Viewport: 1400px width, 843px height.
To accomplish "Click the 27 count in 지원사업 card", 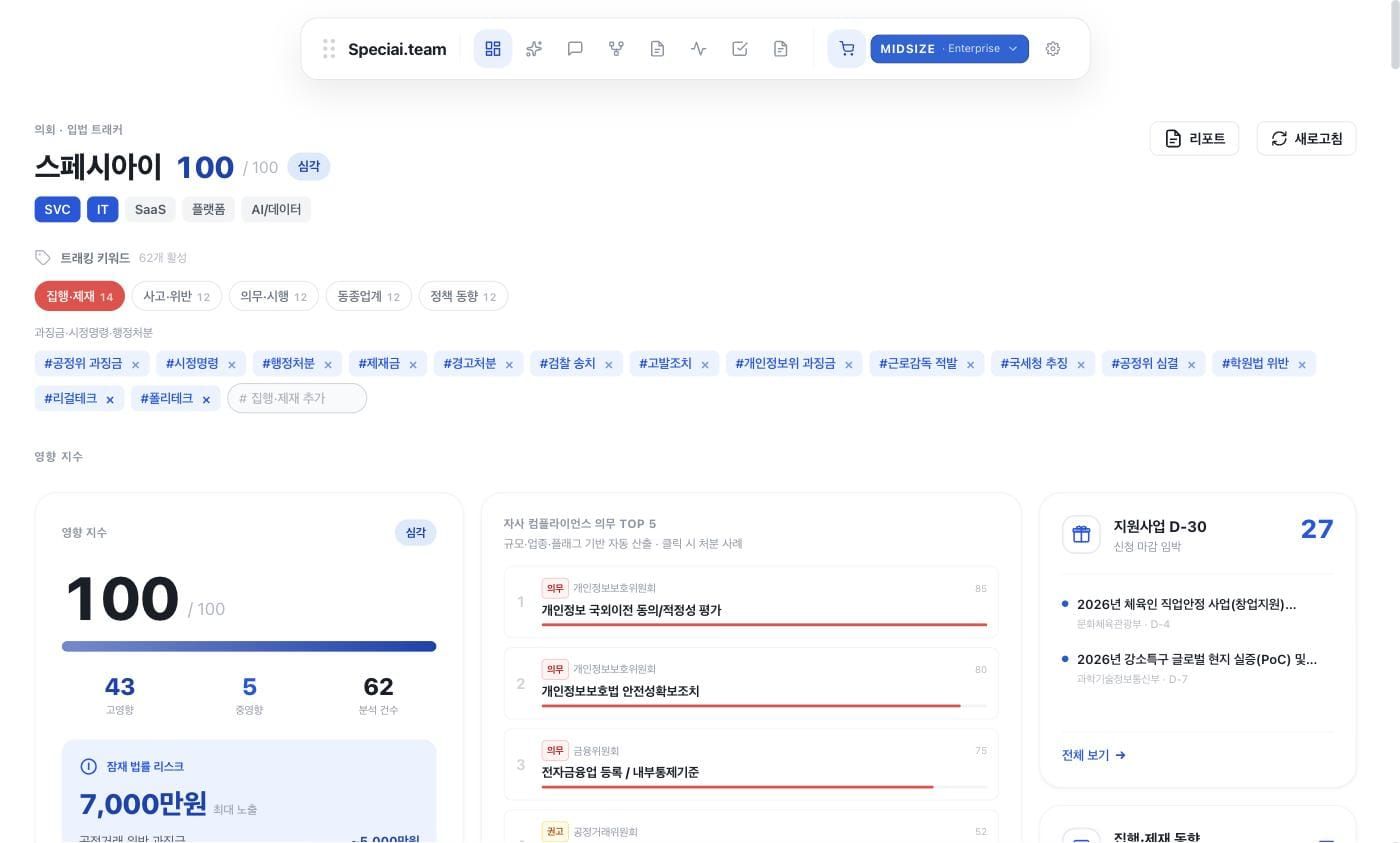I will [x=1317, y=529].
